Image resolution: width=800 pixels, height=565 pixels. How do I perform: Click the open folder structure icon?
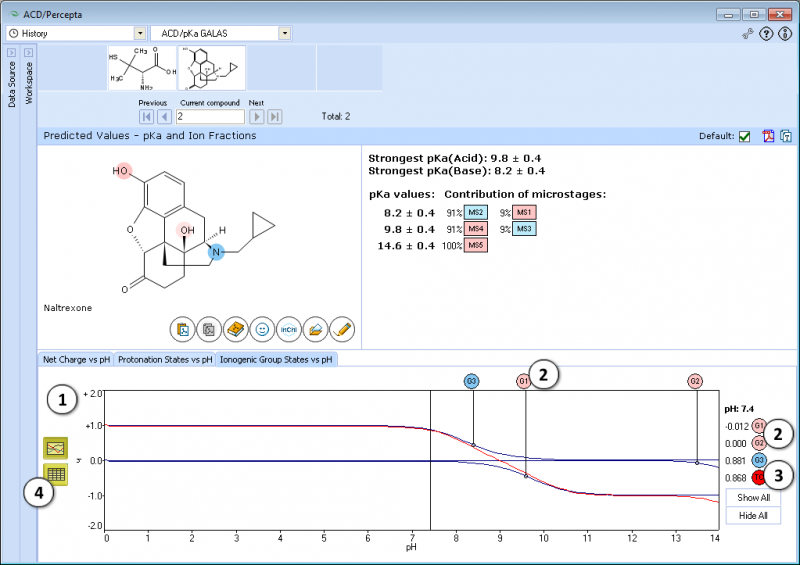pyautogui.click(x=315, y=330)
